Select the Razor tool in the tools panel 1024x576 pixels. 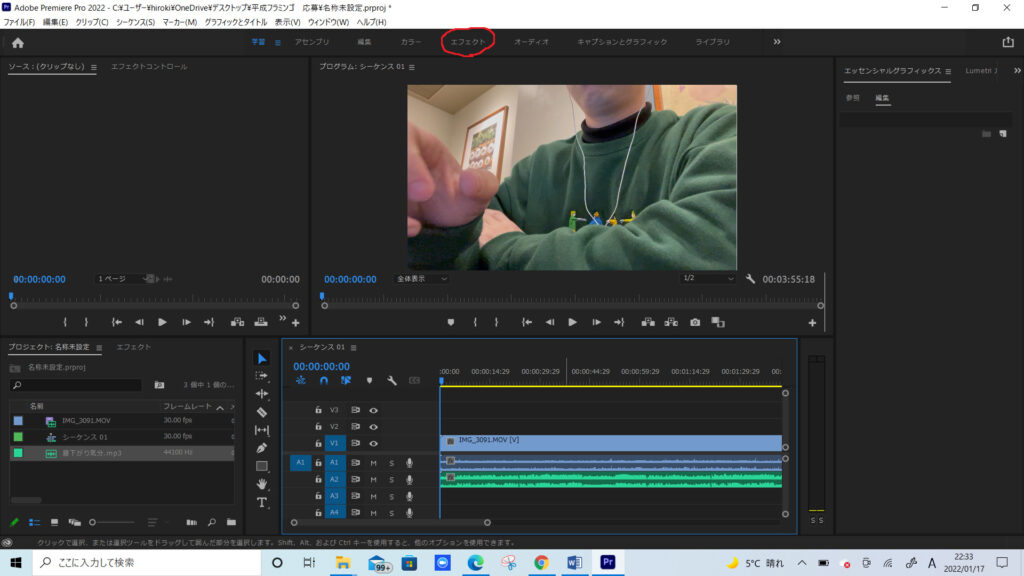coord(262,412)
